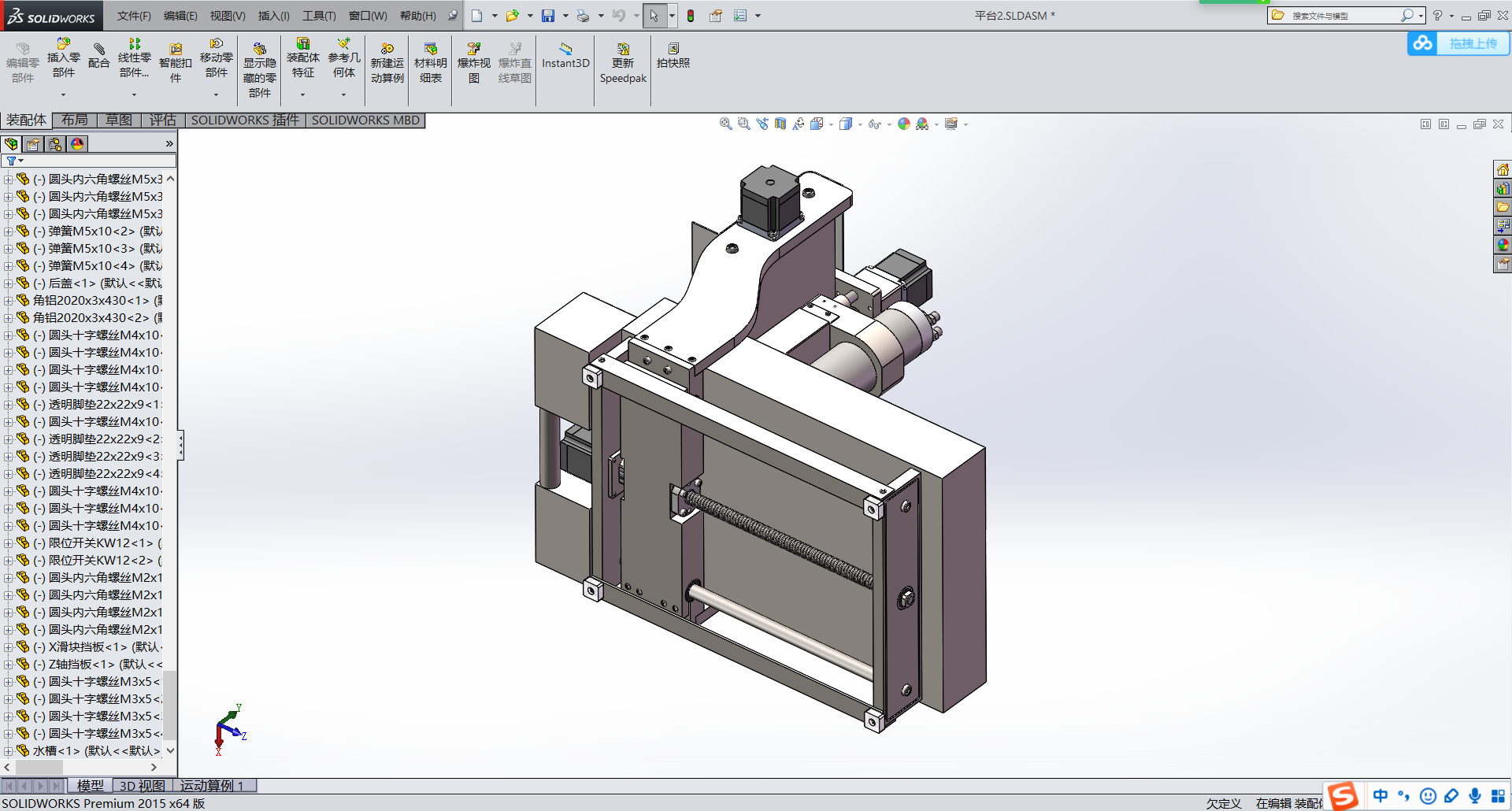Screen dimensions: 1512x811
Task: Create a New Motion Study (新建运动算例)
Action: tap(387, 63)
